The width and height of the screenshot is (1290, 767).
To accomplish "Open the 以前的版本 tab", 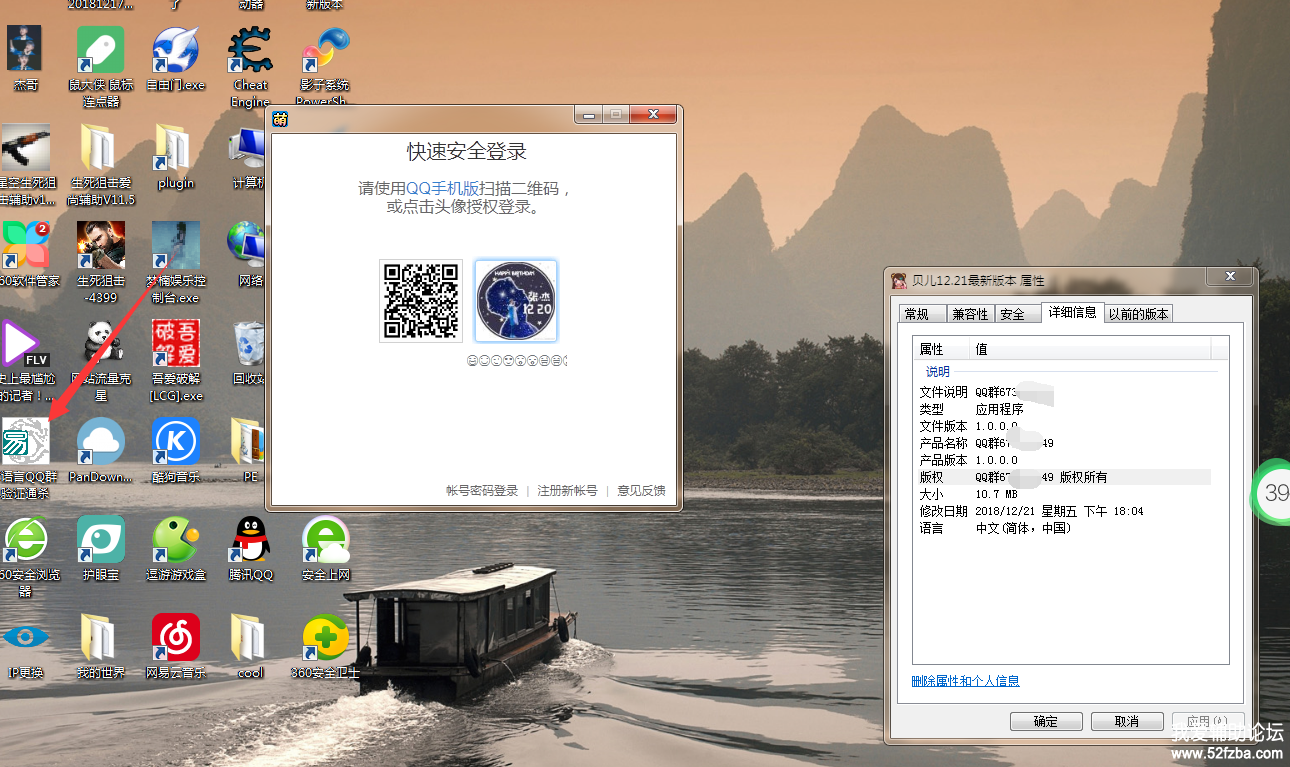I will coord(1138,314).
